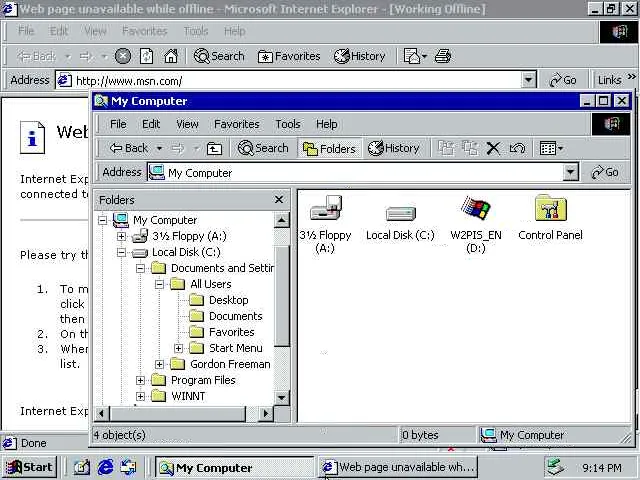This screenshot has width=640, height=480.
Task: Open Internet Explorer address dropdown arrow
Action: (x=529, y=80)
